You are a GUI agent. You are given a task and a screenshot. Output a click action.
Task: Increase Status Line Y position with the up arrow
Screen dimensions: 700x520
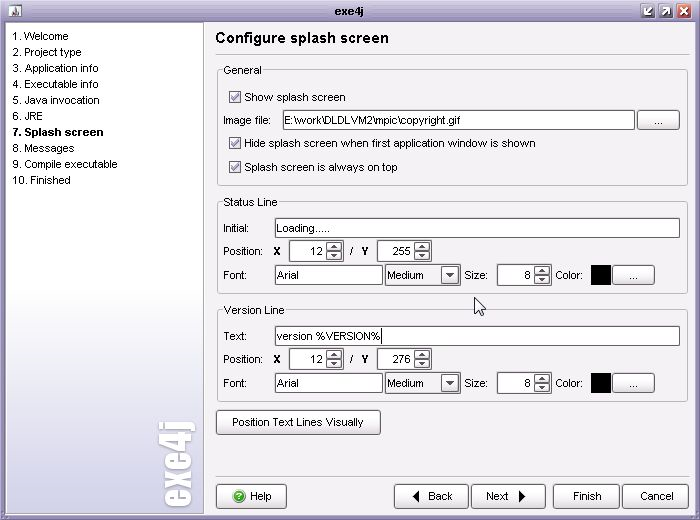[421, 246]
